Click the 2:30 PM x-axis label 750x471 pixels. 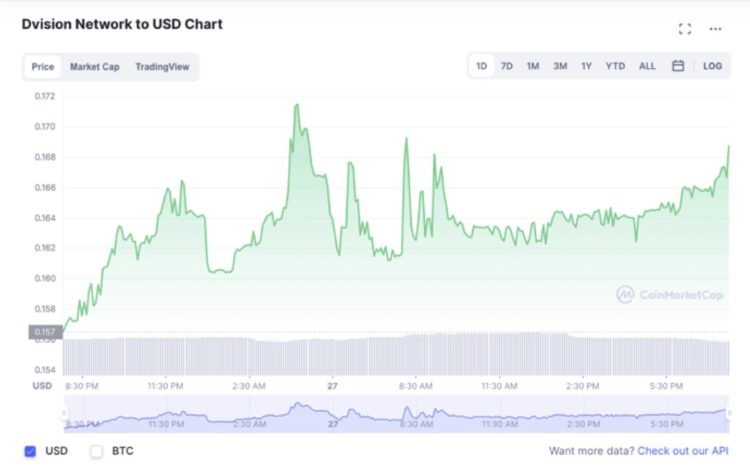click(x=583, y=386)
